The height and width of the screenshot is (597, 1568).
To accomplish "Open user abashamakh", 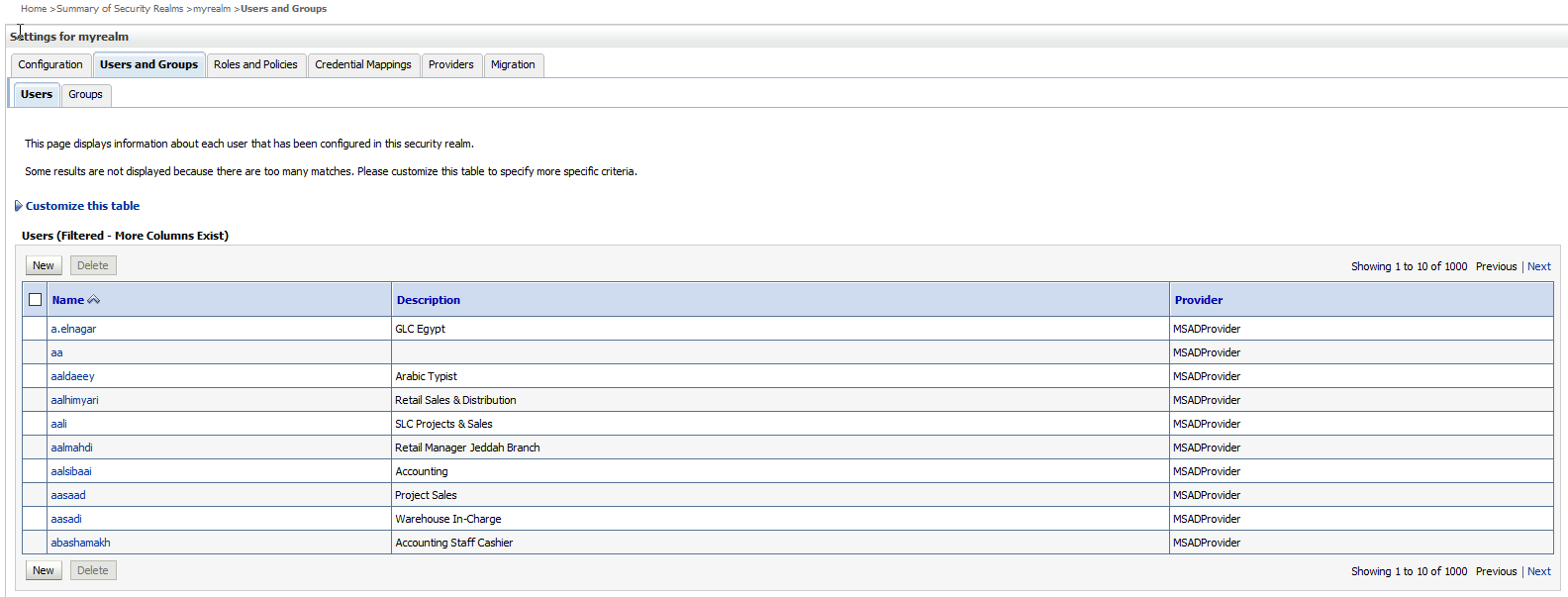I will (x=80, y=543).
